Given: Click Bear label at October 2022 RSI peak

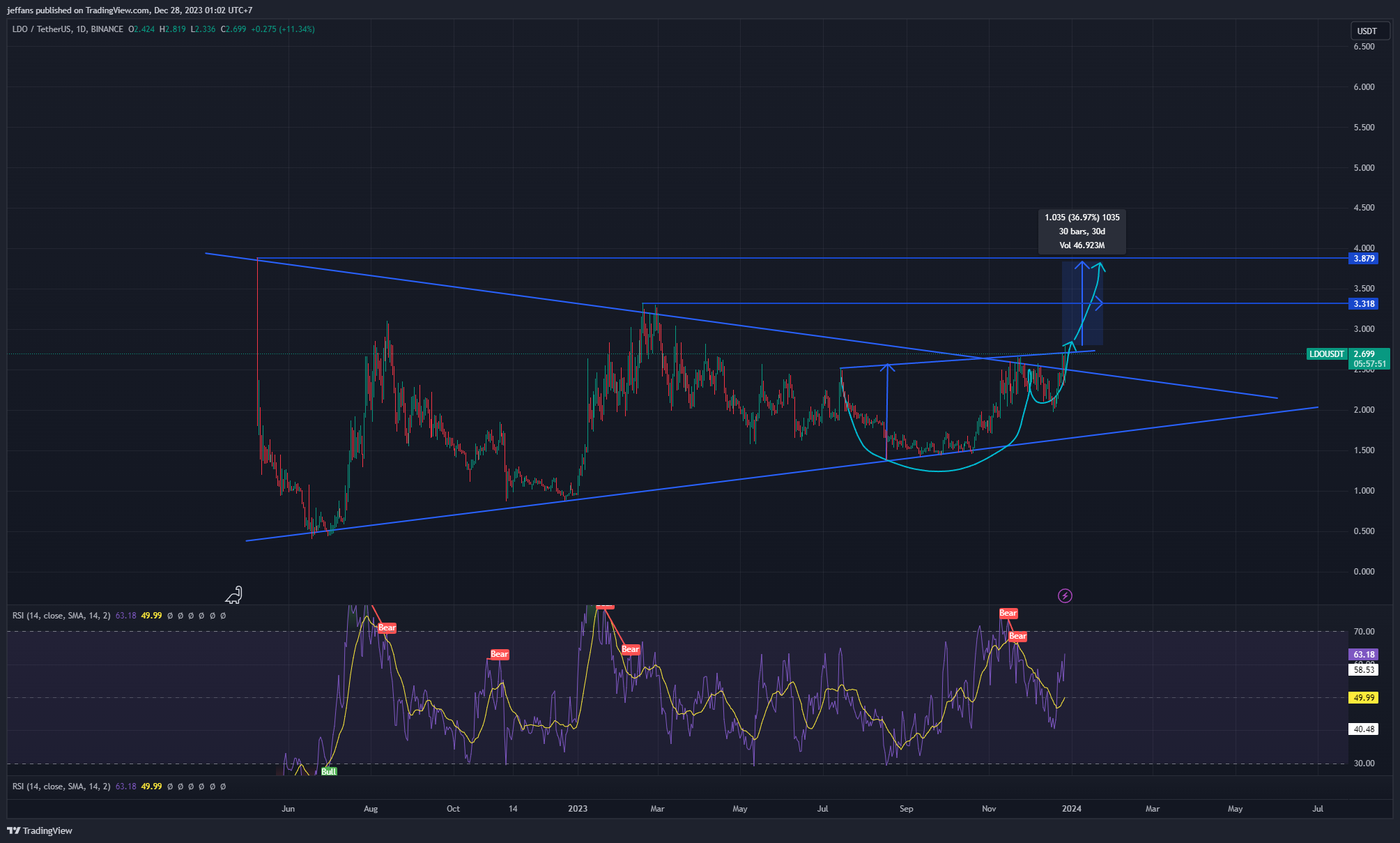Looking at the screenshot, I should point(500,654).
